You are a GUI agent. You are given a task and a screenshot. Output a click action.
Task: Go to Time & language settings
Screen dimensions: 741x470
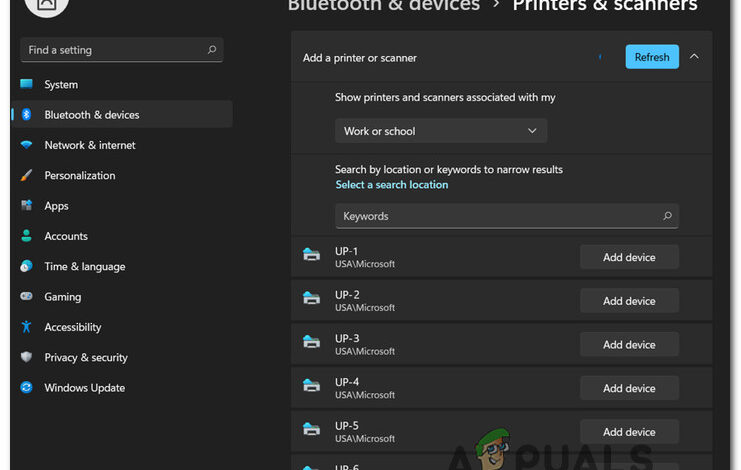point(85,267)
